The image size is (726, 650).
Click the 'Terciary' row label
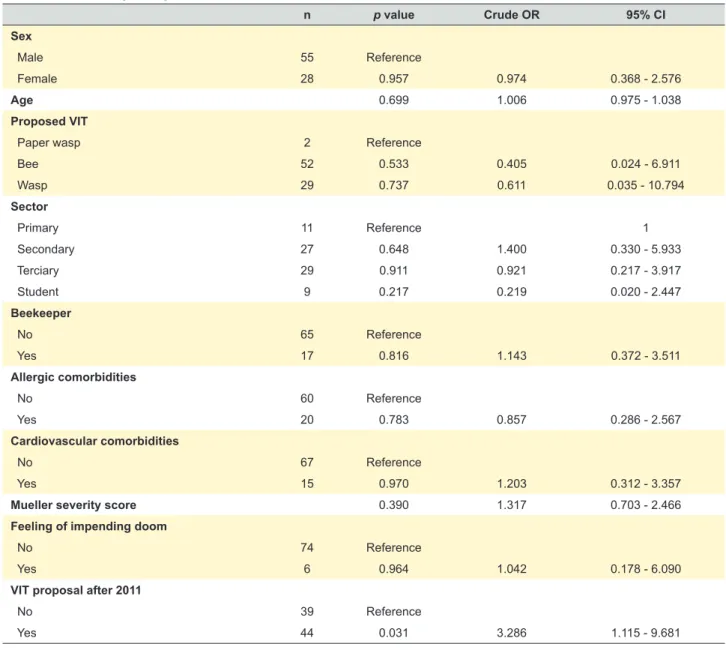point(38,270)
